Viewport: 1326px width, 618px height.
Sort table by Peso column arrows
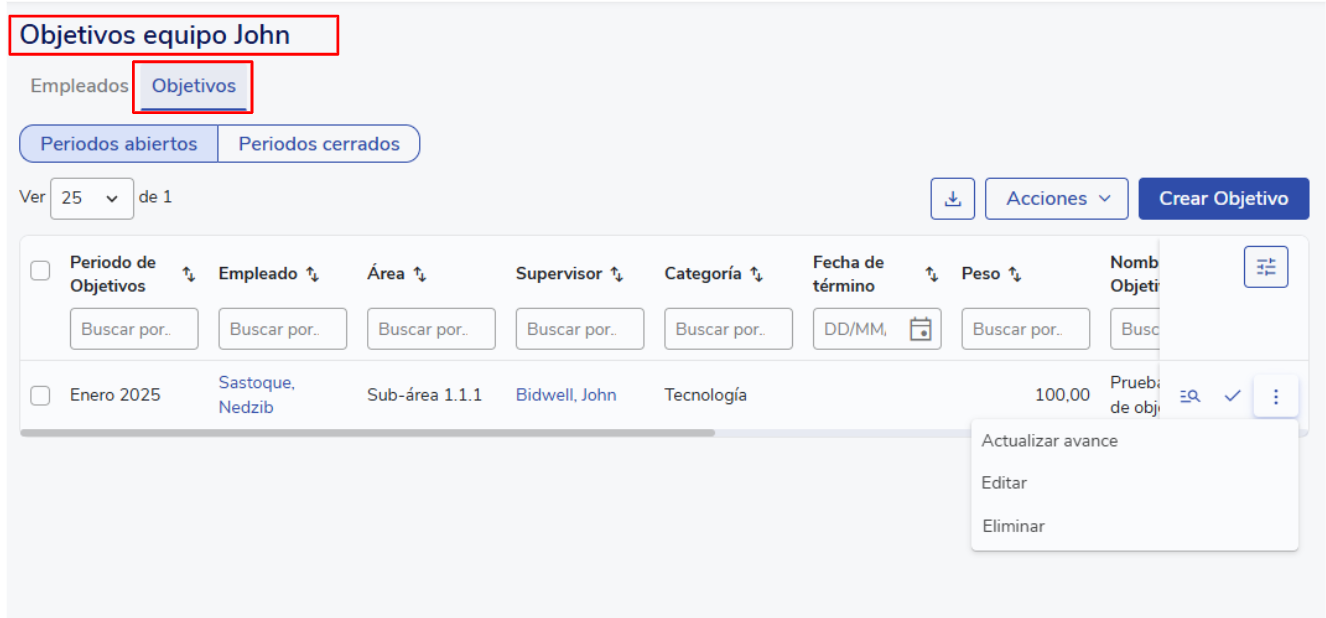1014,274
